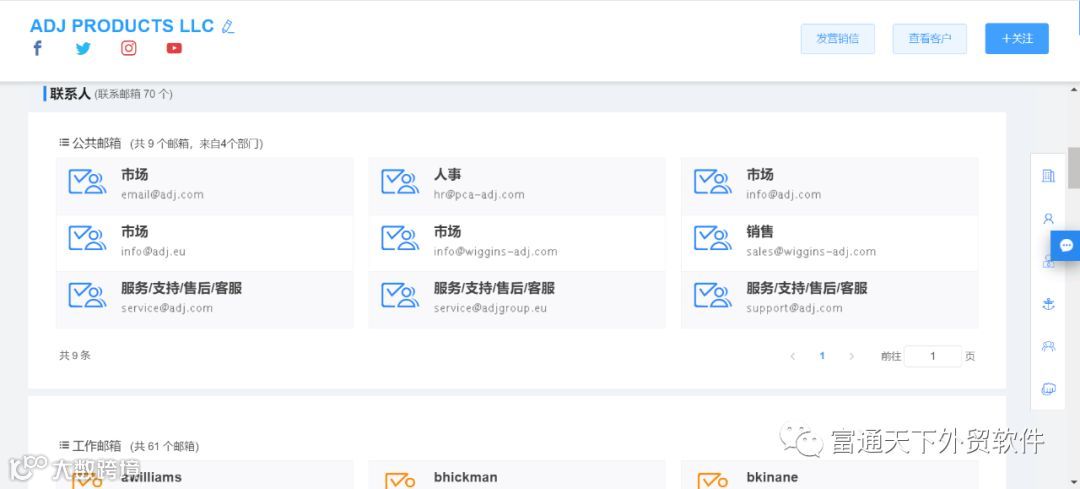This screenshot has height=489, width=1080.
Task: Click the 联系人 section heading
Action: 70,94
